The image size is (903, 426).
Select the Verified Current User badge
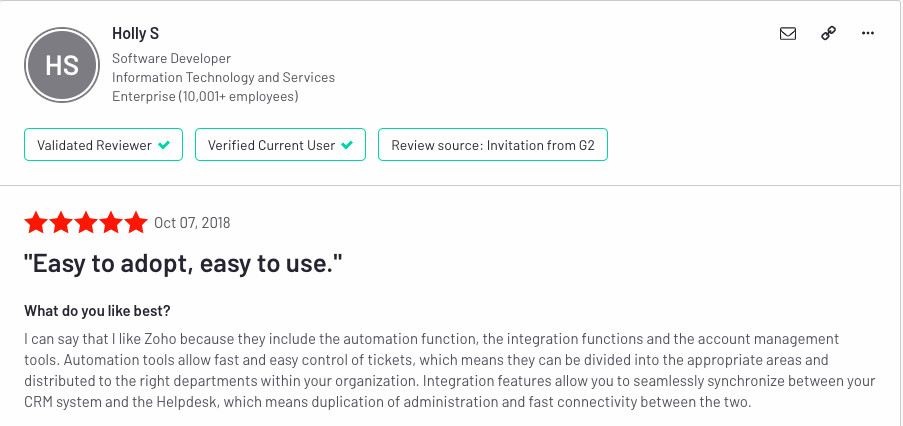click(280, 145)
